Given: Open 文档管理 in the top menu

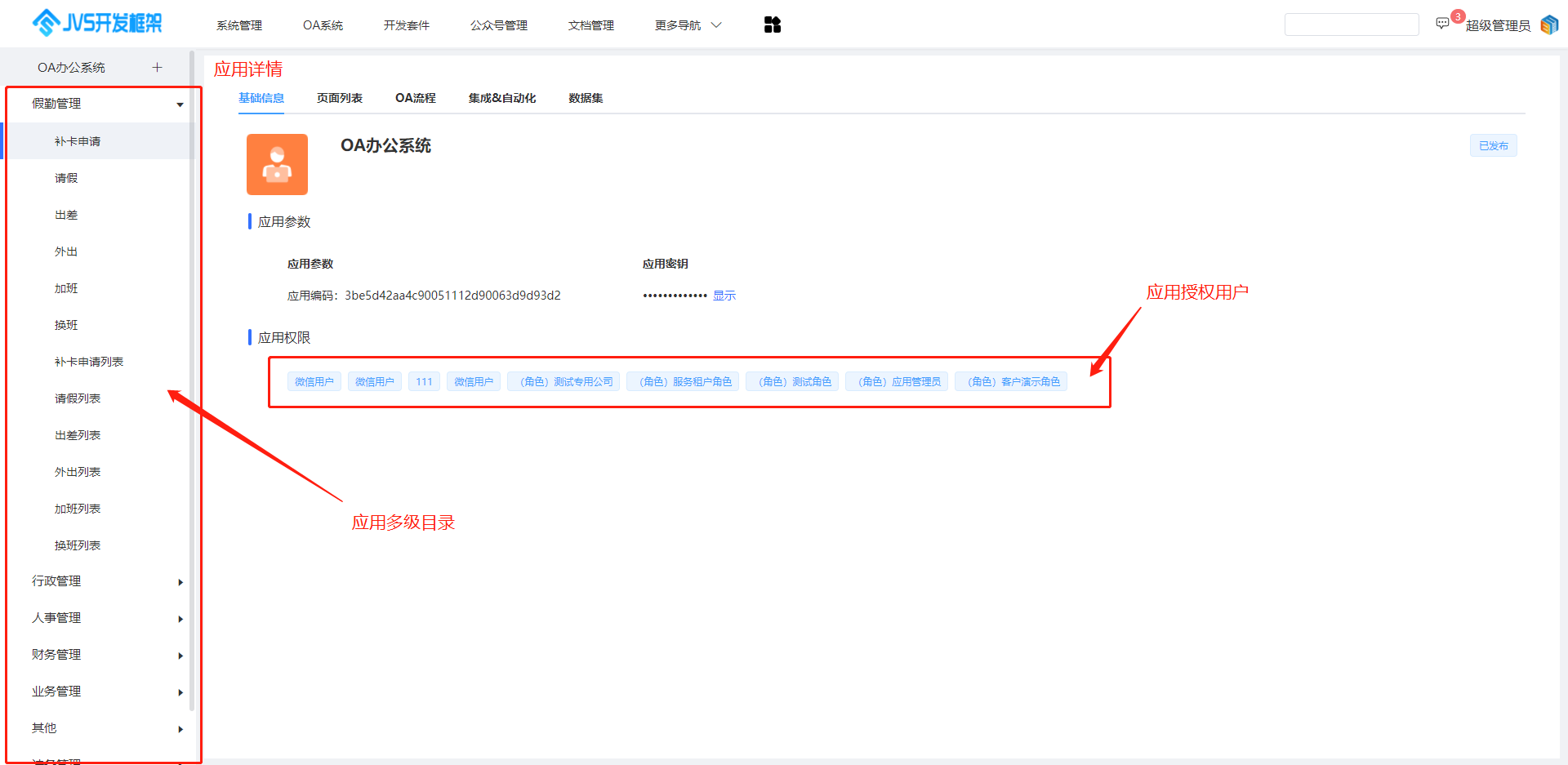Looking at the screenshot, I should pos(591,25).
